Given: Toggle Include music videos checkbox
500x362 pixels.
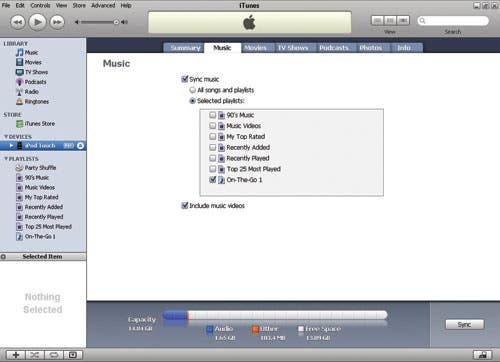Looking at the screenshot, I should [x=184, y=205].
